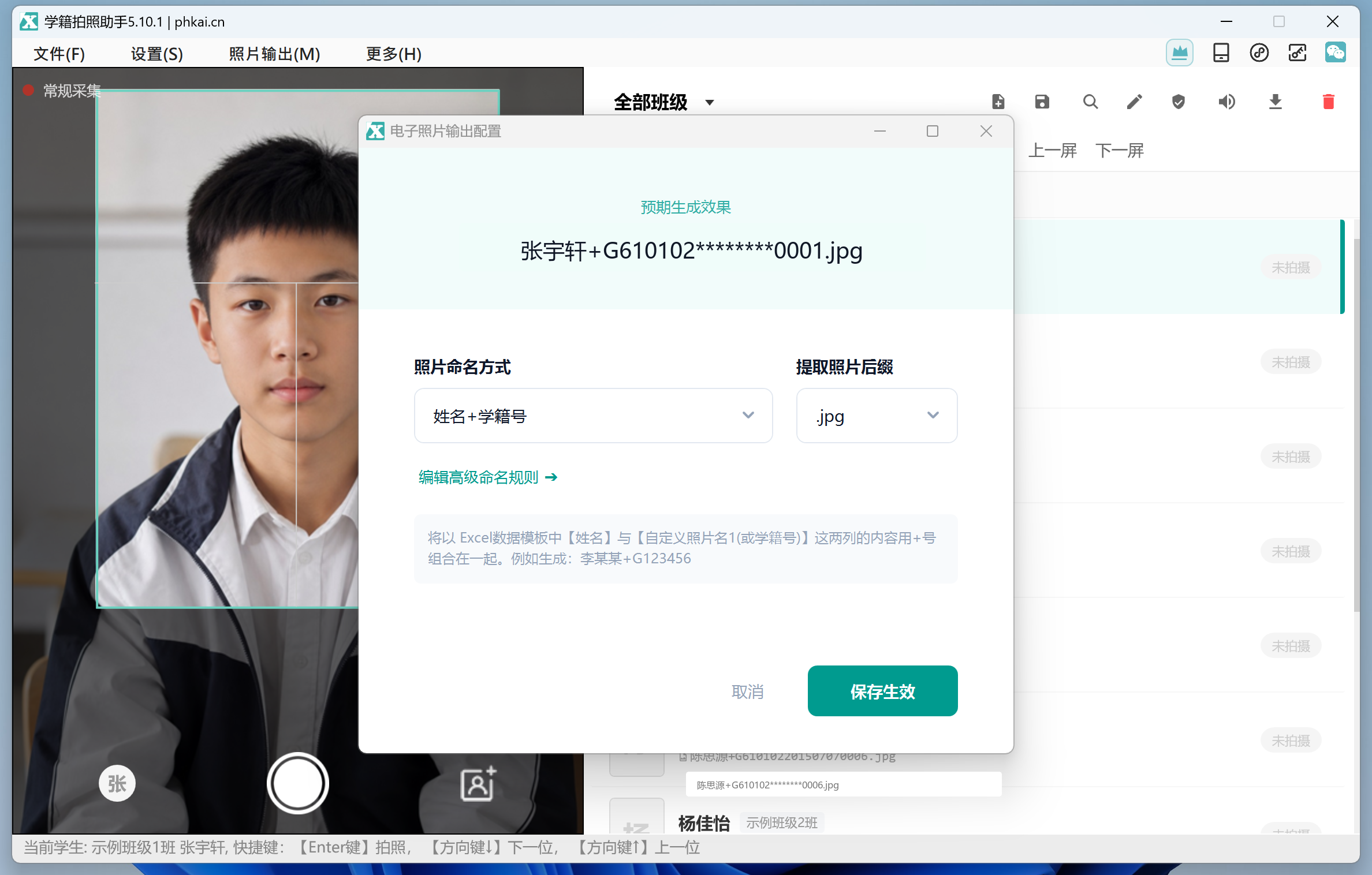Click the naming rule description text box
Image resolution: width=1372 pixels, height=875 pixels.
click(685, 548)
